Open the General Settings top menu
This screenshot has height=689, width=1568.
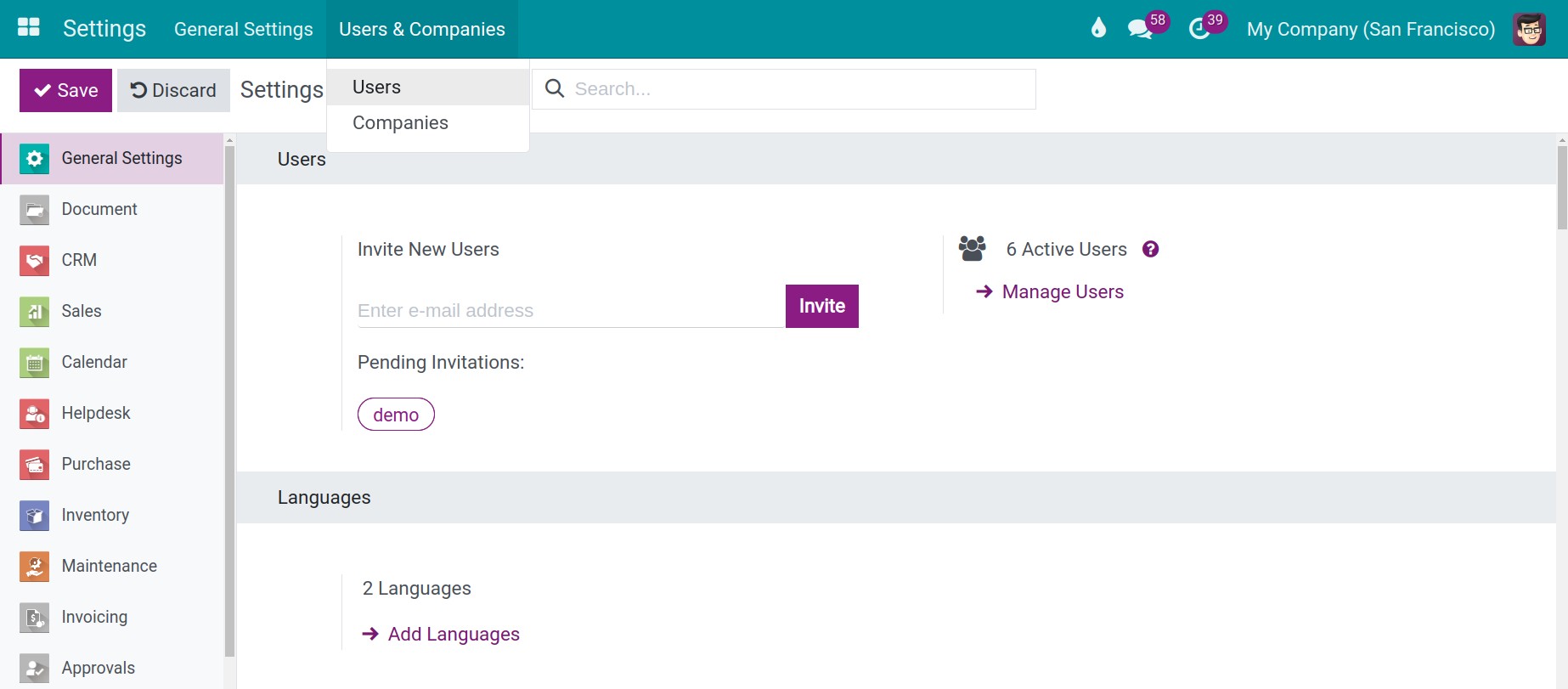(x=244, y=29)
